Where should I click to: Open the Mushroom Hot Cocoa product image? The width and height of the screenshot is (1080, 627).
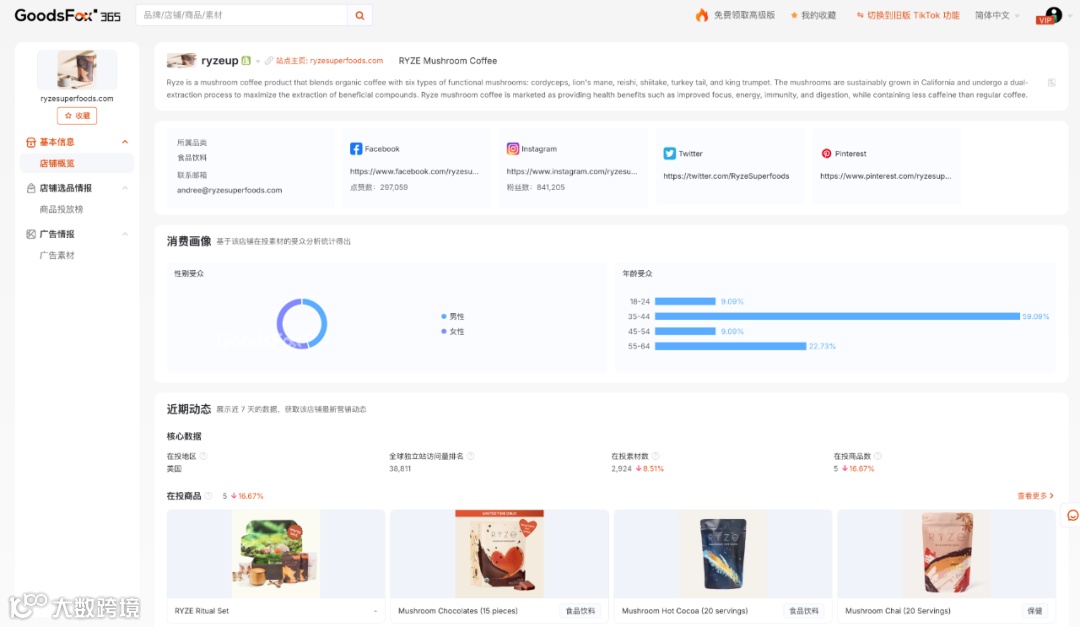(x=723, y=554)
